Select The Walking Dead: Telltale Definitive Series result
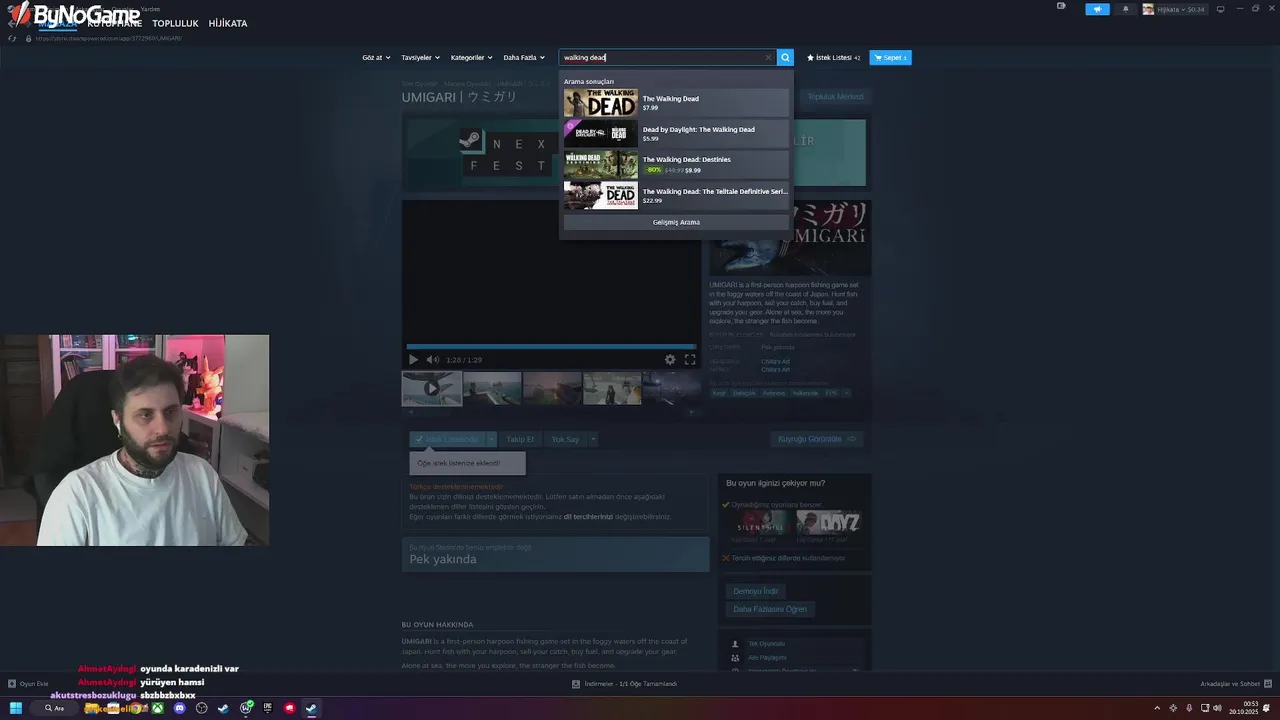Screen dimensions: 1280x720 pos(676,195)
